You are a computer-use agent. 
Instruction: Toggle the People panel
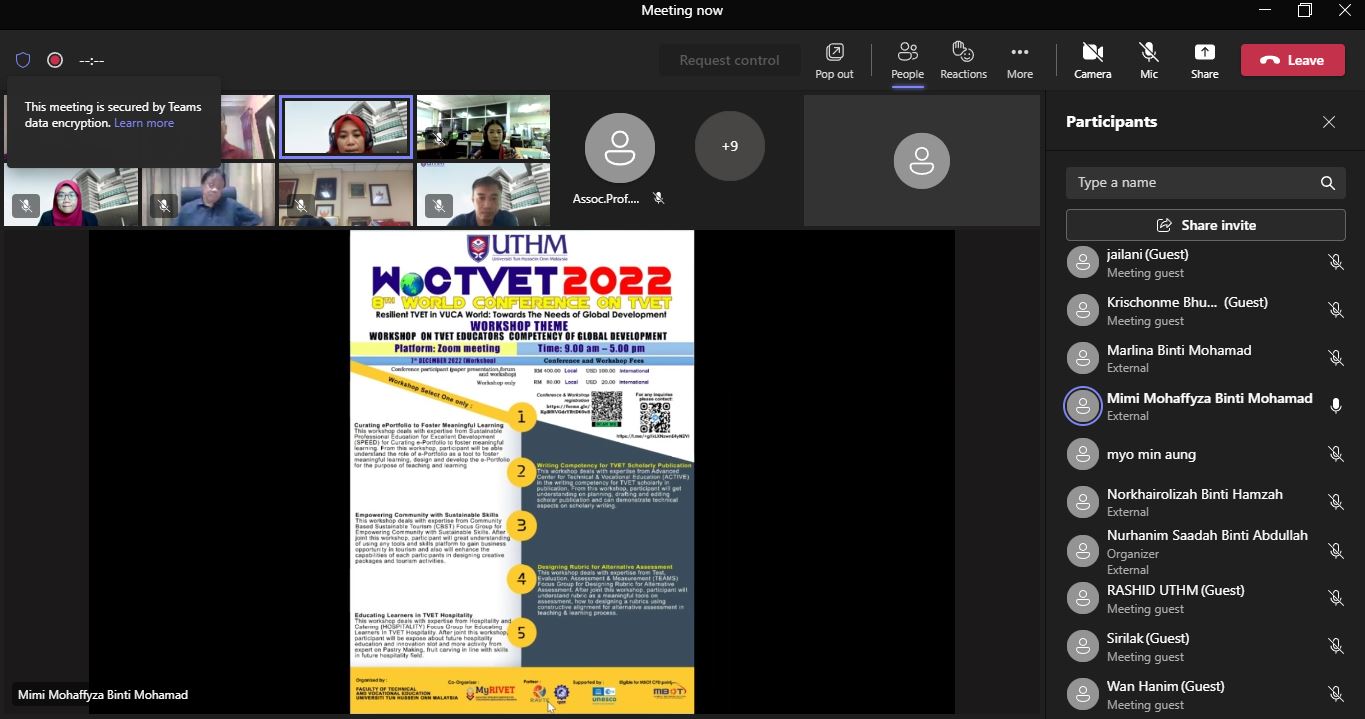907,60
